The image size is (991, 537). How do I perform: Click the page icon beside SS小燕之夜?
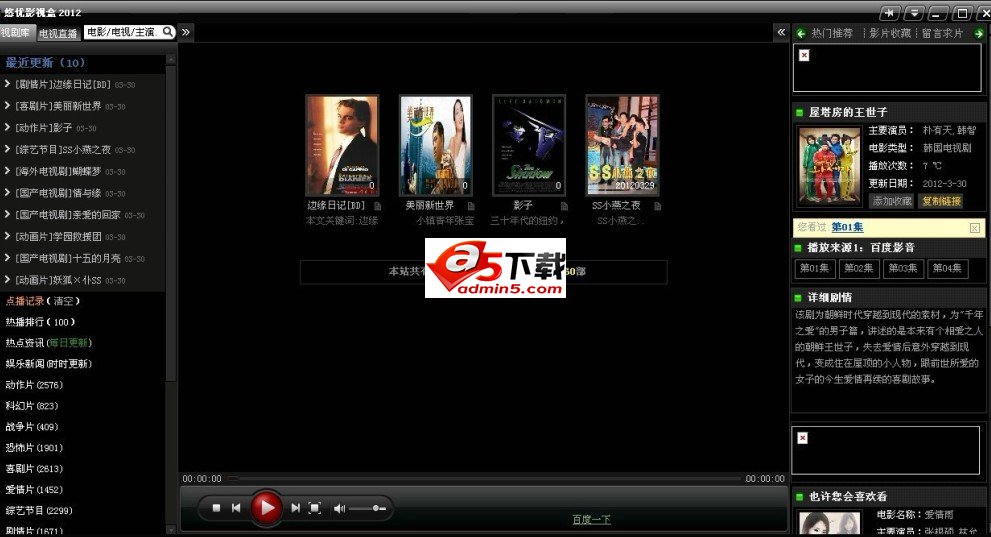657,206
